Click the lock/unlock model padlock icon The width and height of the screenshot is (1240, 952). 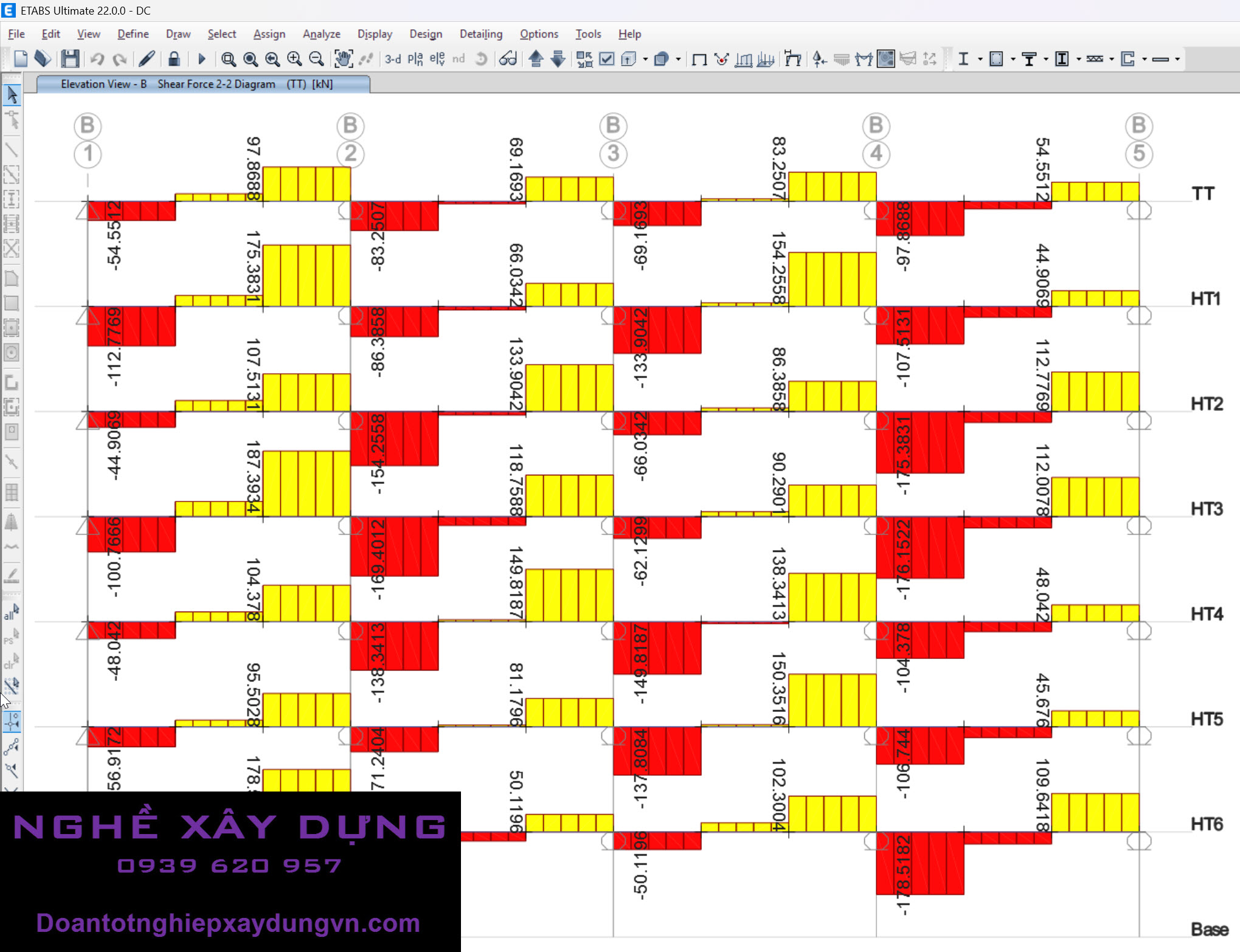click(x=174, y=59)
